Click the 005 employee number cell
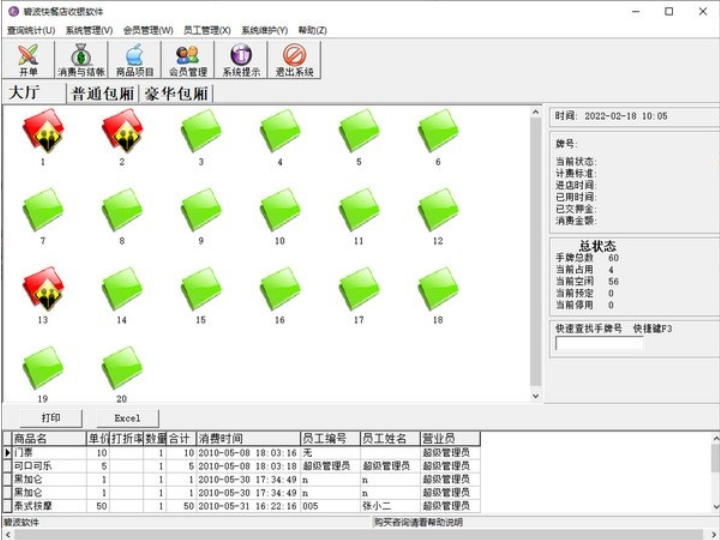The width and height of the screenshot is (720, 540). [x=330, y=506]
